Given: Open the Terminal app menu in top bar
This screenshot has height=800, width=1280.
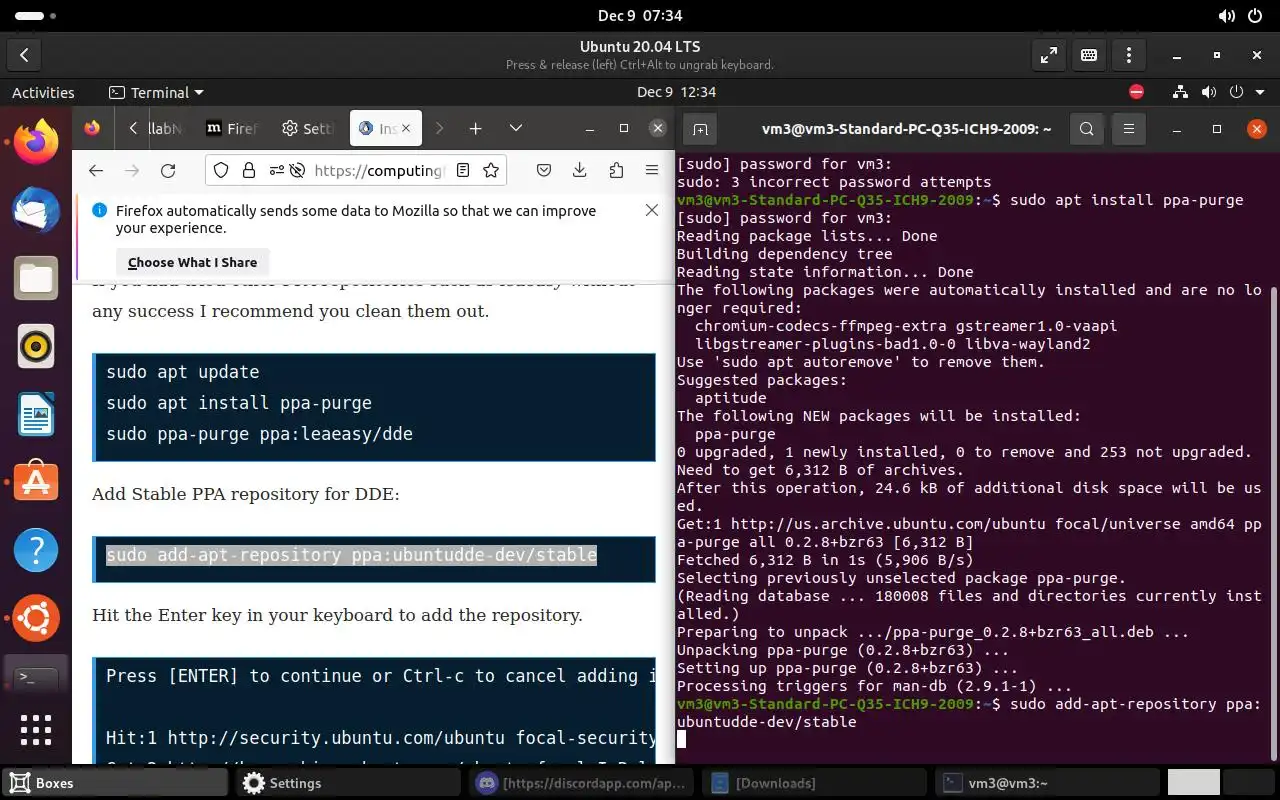Looking at the screenshot, I should click(156, 92).
